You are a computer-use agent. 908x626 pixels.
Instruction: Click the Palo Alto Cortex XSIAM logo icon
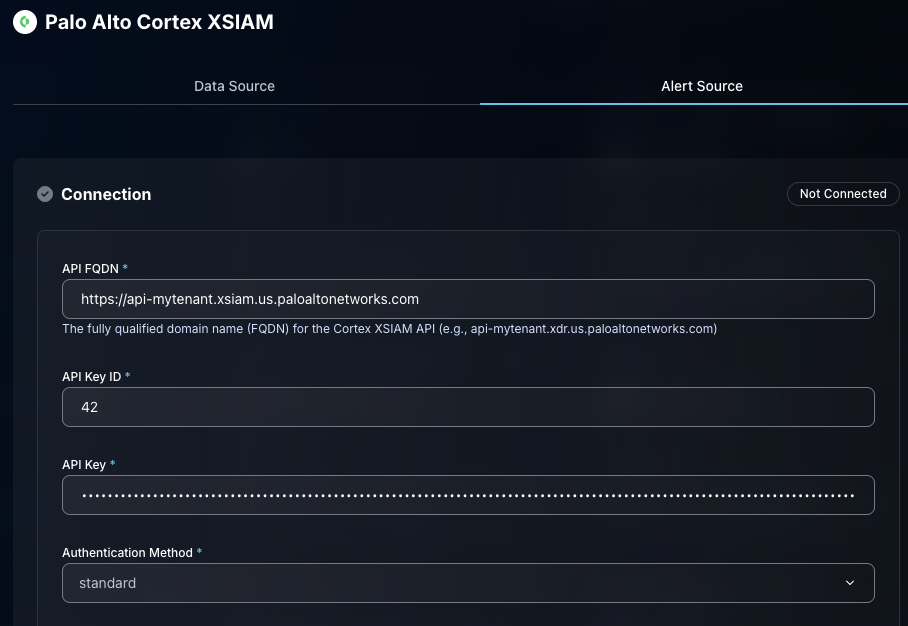tap(24, 22)
